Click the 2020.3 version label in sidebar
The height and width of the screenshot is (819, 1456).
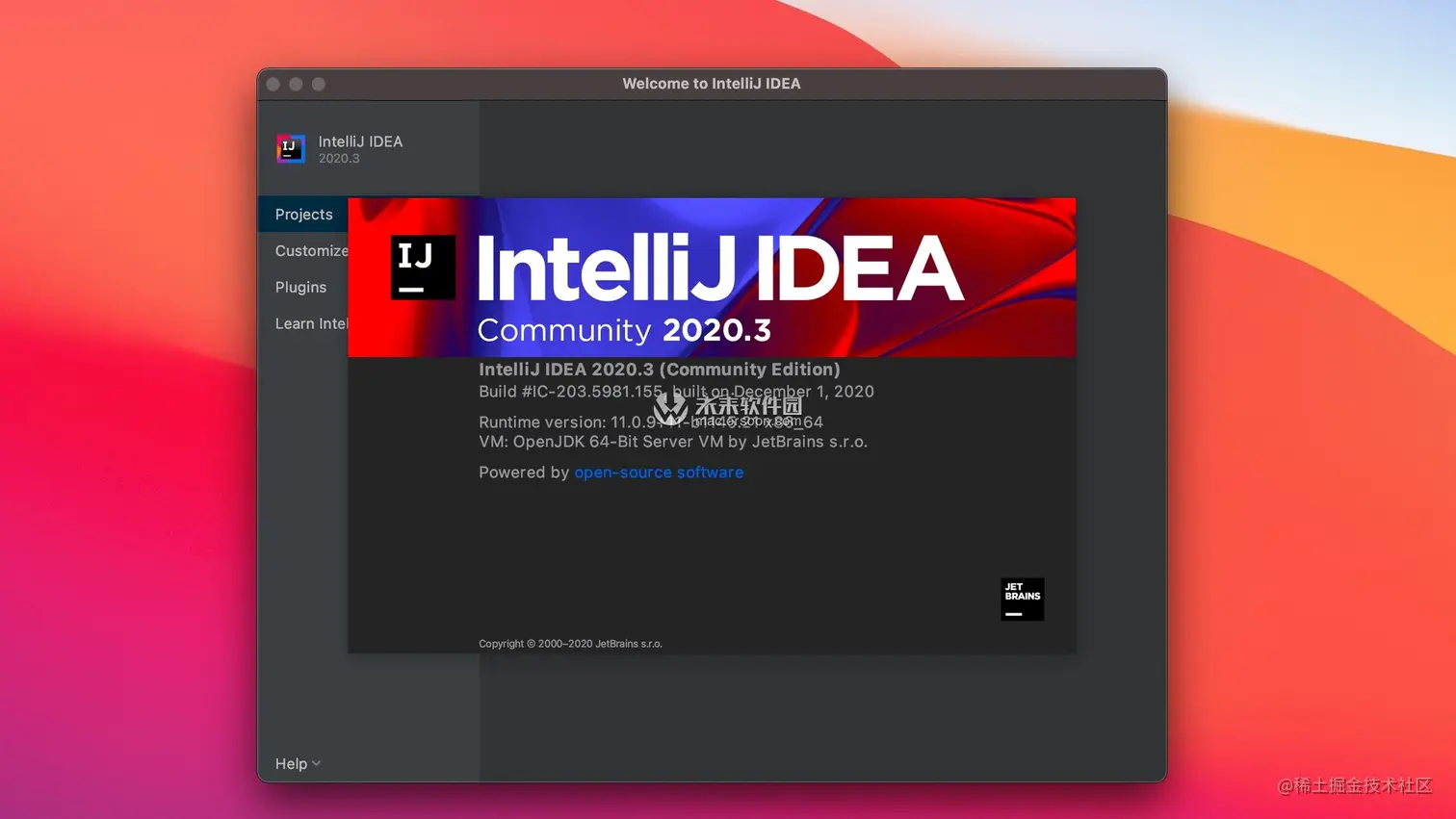(x=339, y=159)
